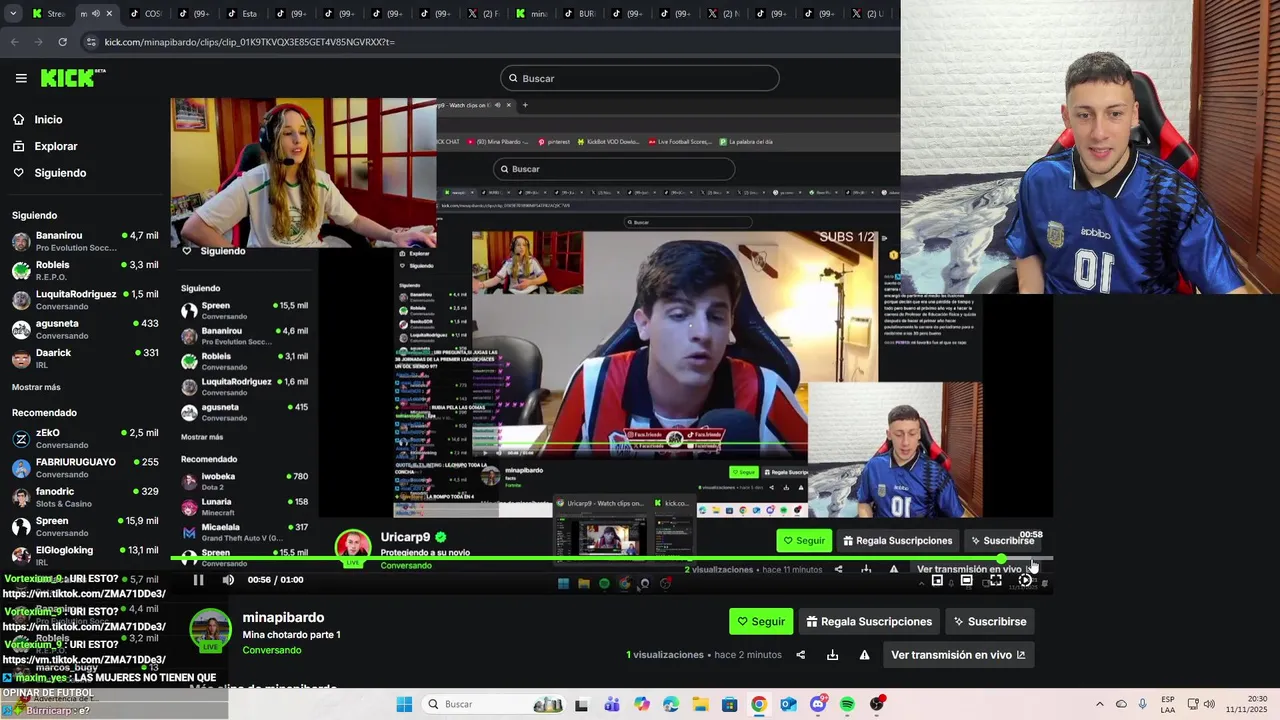1280x720 pixels.
Task: Open File Explorer from taskbar
Action: pos(700,704)
